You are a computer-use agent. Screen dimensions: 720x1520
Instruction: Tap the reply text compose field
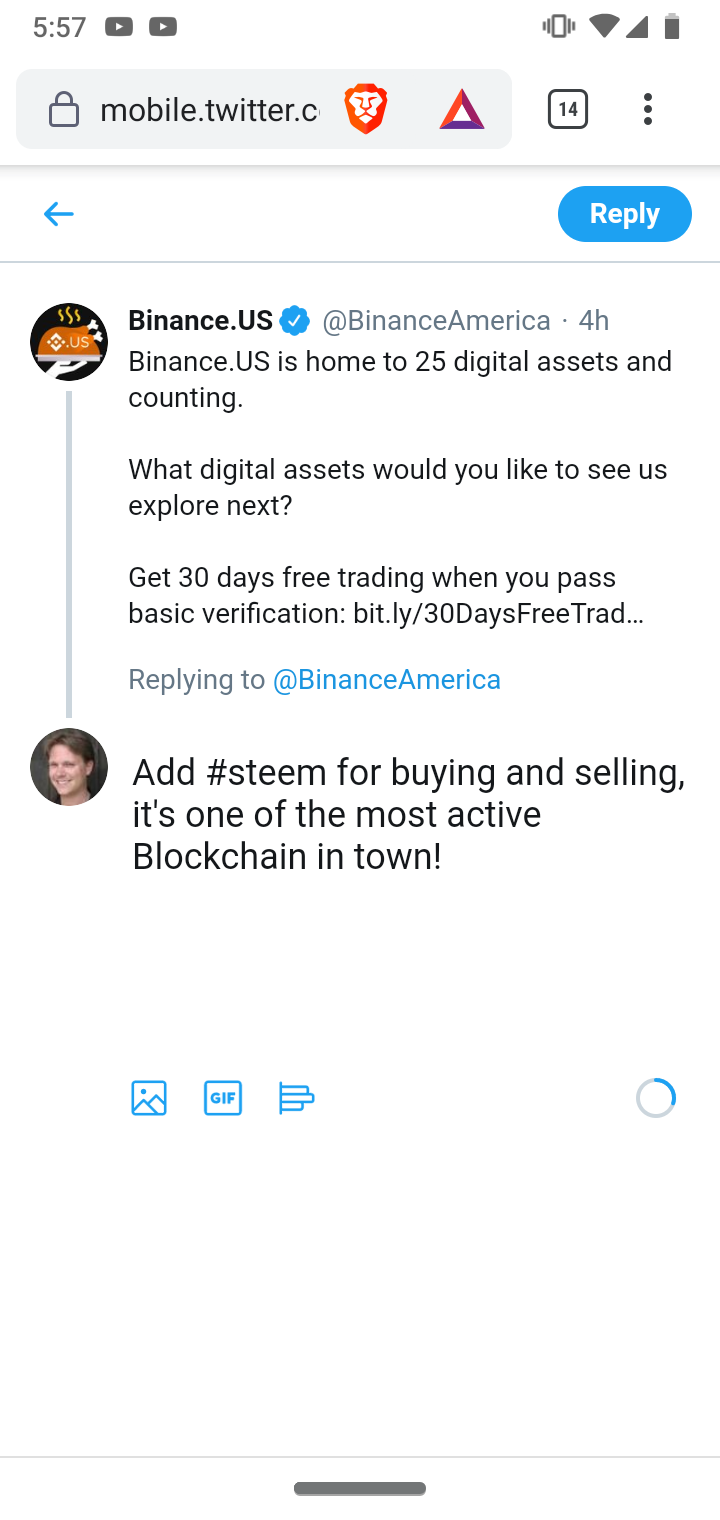point(408,814)
